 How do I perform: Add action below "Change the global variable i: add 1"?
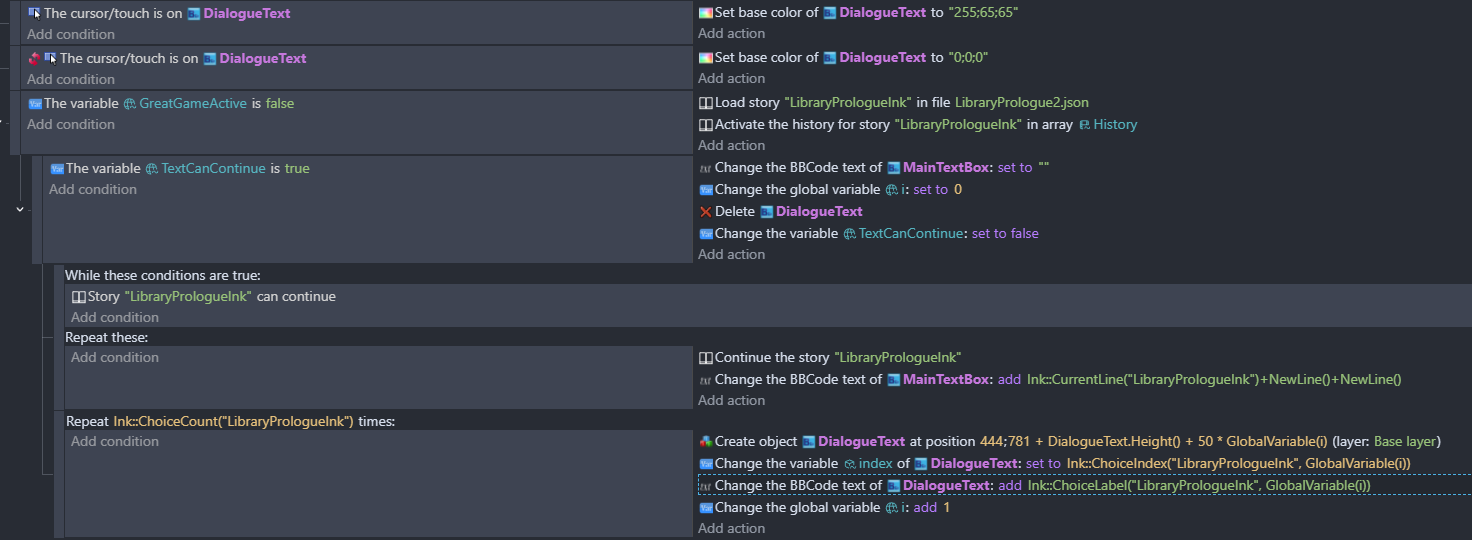(x=731, y=529)
